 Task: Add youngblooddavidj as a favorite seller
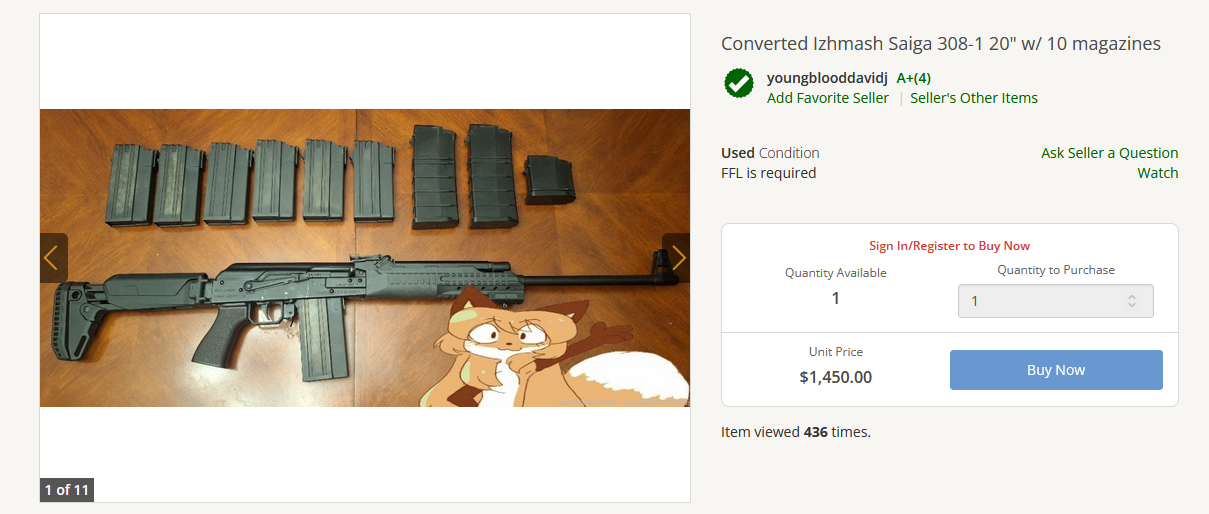(x=827, y=98)
